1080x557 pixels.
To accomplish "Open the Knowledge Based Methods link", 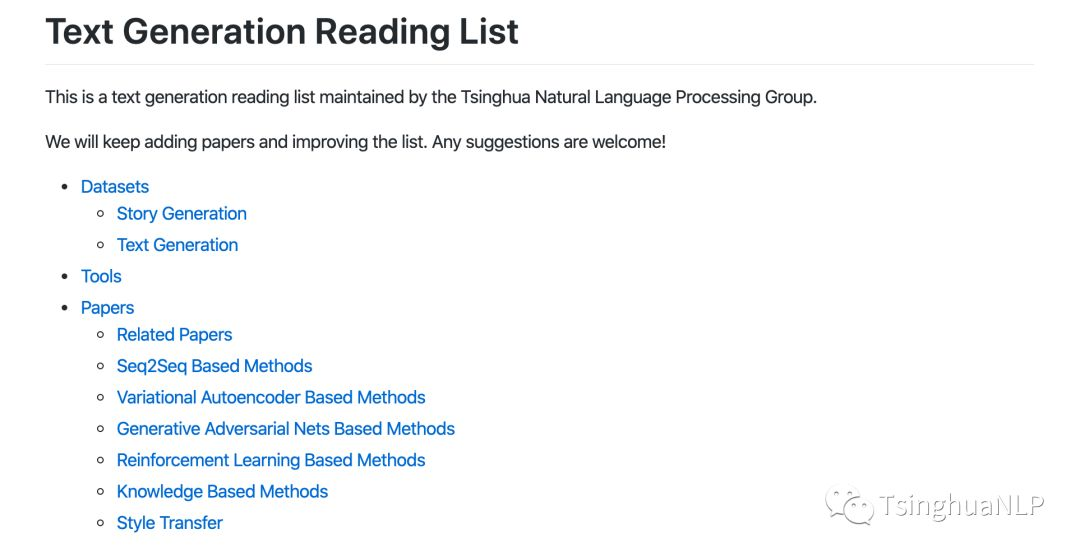I will 222,492.
